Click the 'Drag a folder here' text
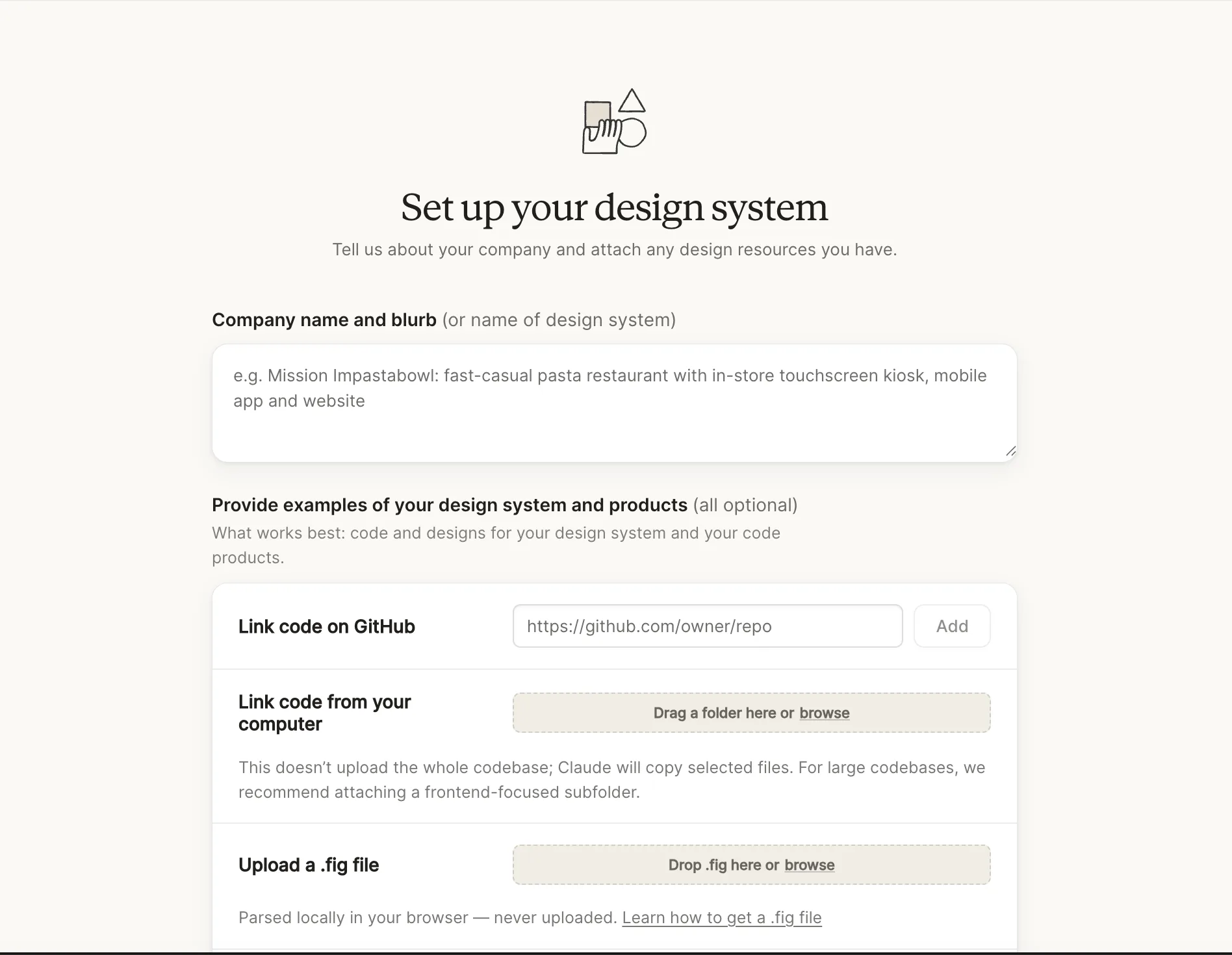1232x955 pixels. click(723, 713)
